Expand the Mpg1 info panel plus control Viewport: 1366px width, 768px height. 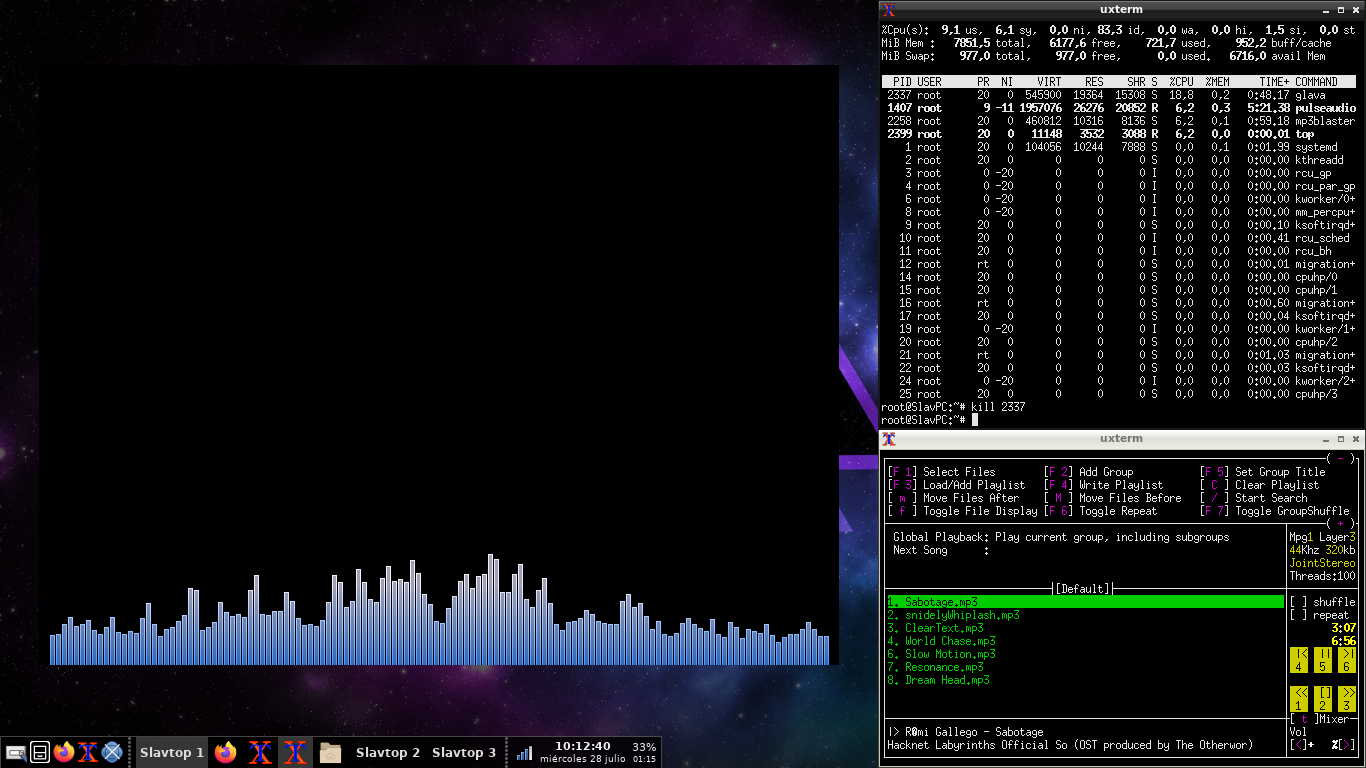pyautogui.click(x=1341, y=524)
